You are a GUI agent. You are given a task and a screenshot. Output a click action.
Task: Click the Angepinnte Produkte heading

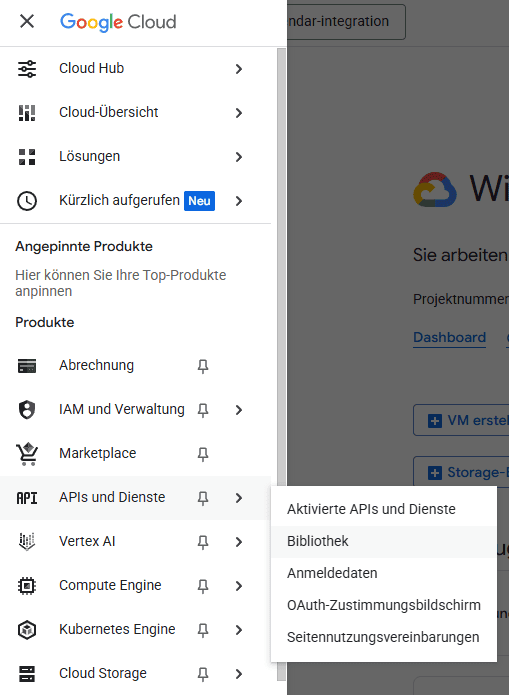84,246
